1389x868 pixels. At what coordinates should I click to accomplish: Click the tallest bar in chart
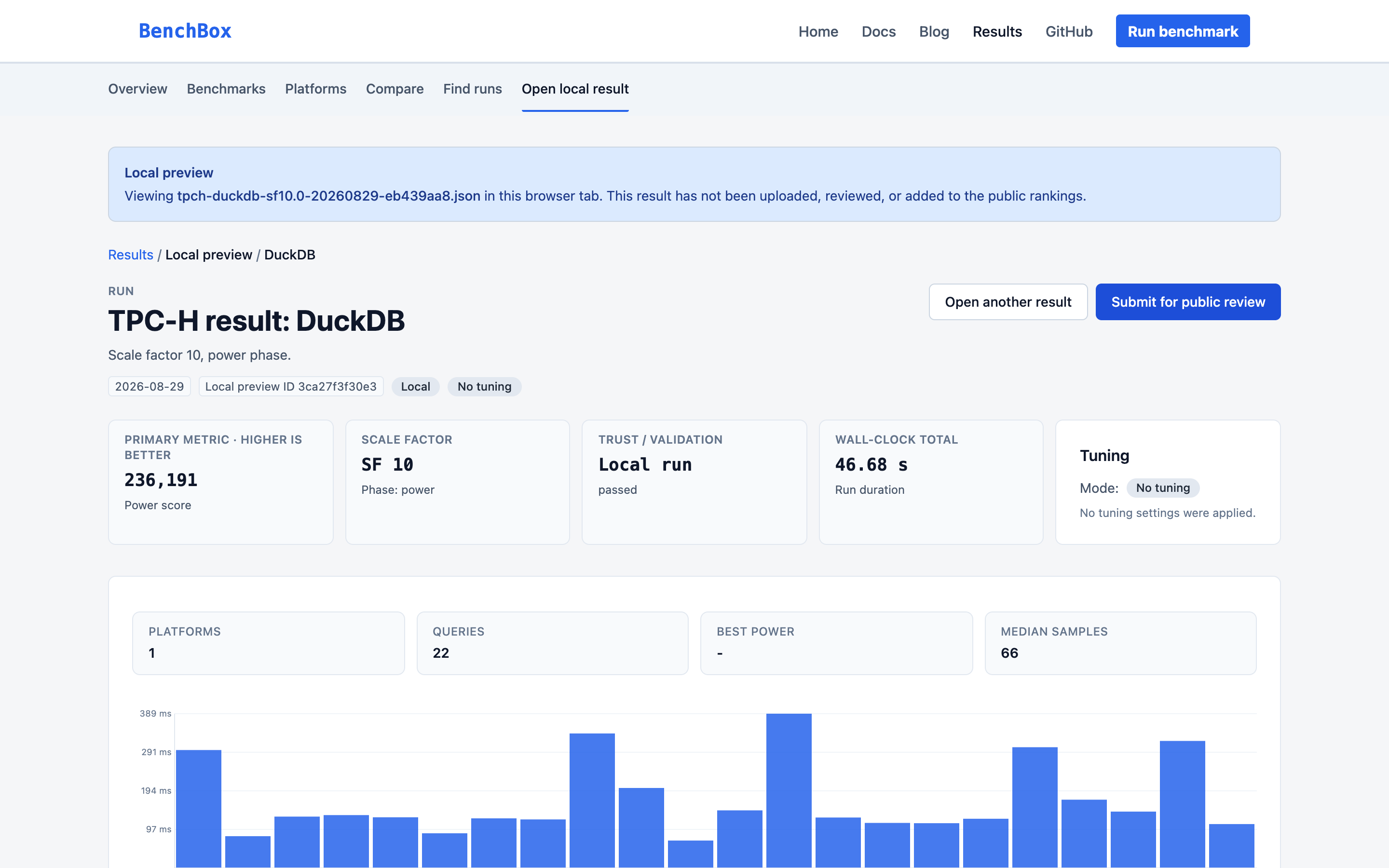click(789, 790)
